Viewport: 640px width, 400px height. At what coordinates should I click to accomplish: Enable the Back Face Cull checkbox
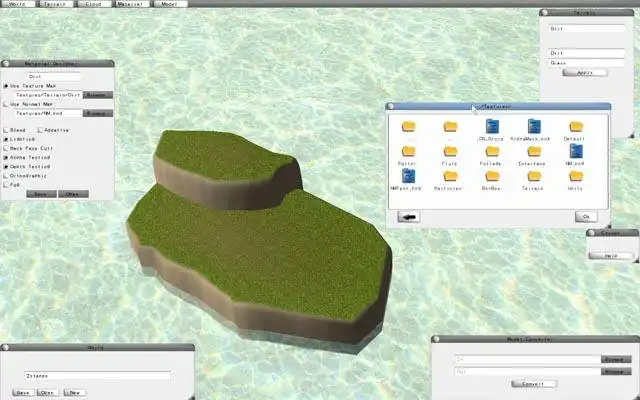pos(6,149)
